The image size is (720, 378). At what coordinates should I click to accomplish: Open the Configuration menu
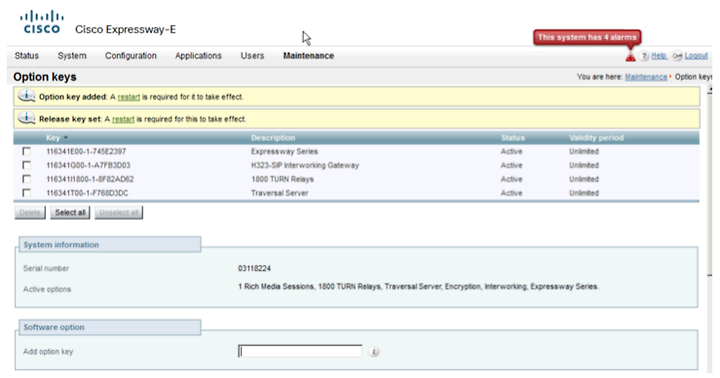pos(131,56)
